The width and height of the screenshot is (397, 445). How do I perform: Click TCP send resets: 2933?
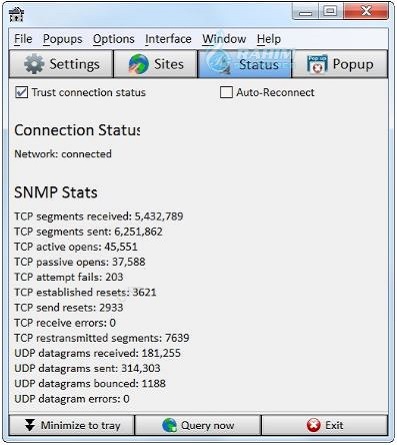click(x=69, y=307)
